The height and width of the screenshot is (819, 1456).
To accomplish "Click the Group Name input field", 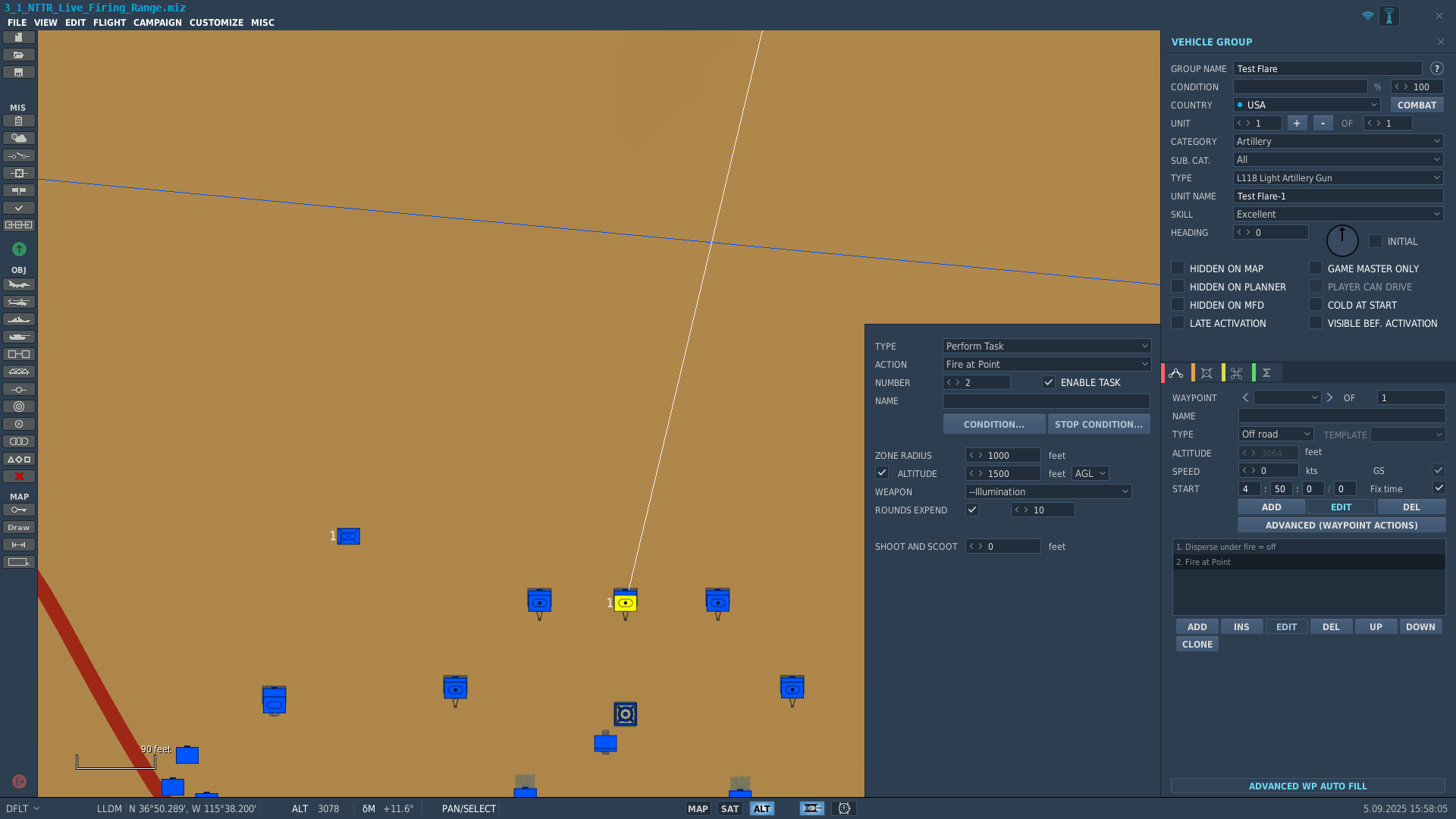I will coord(1328,68).
